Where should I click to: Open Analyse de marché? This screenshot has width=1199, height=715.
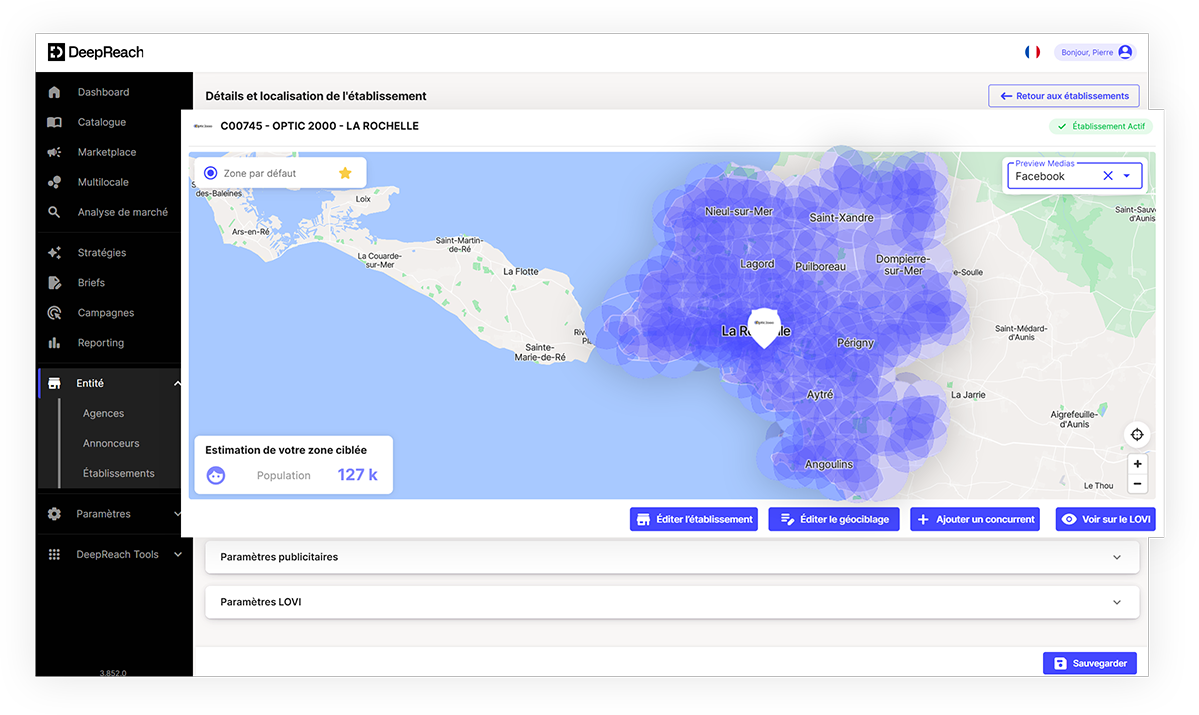coord(122,212)
